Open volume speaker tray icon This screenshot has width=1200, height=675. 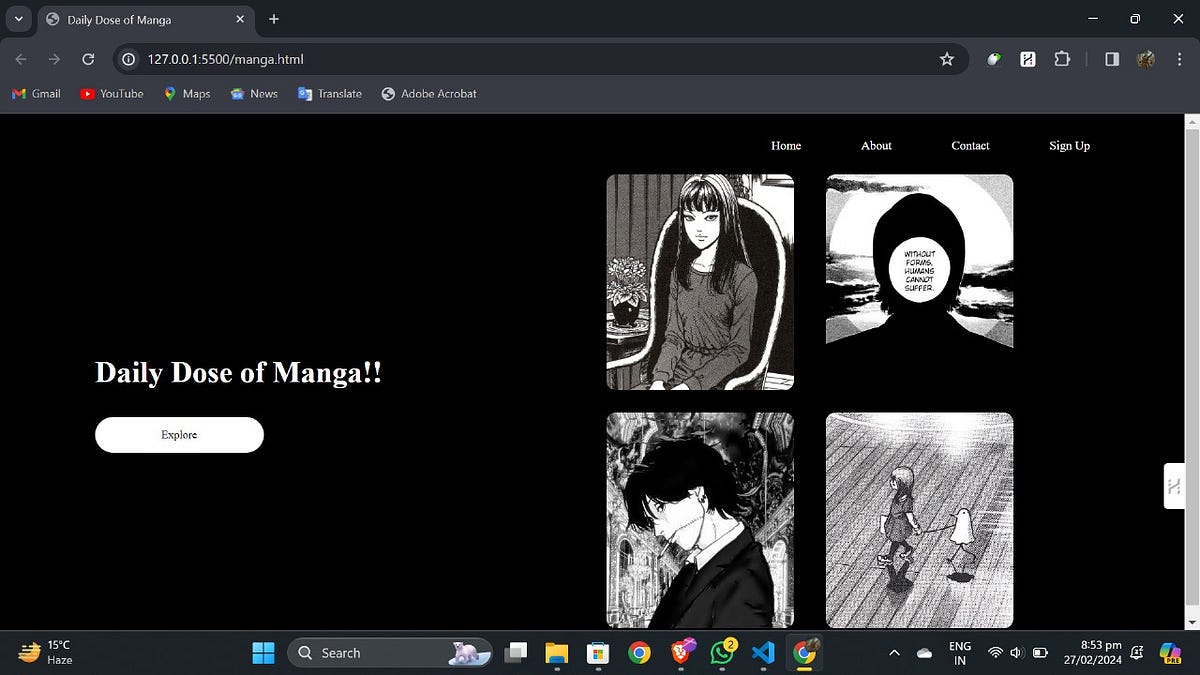pos(1016,653)
